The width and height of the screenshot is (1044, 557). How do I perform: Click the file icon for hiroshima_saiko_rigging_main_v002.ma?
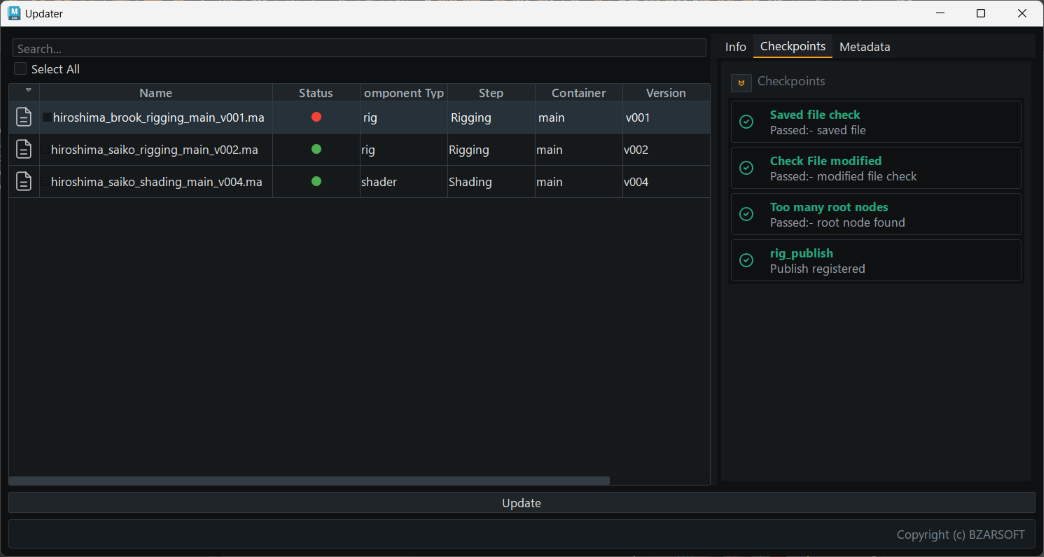24,150
